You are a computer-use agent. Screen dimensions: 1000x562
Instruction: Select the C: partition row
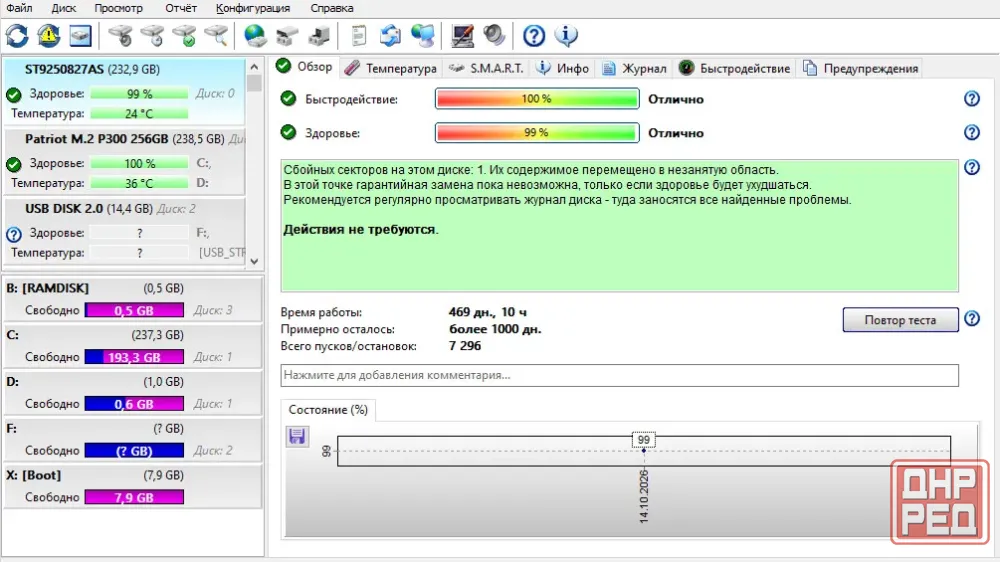133,345
